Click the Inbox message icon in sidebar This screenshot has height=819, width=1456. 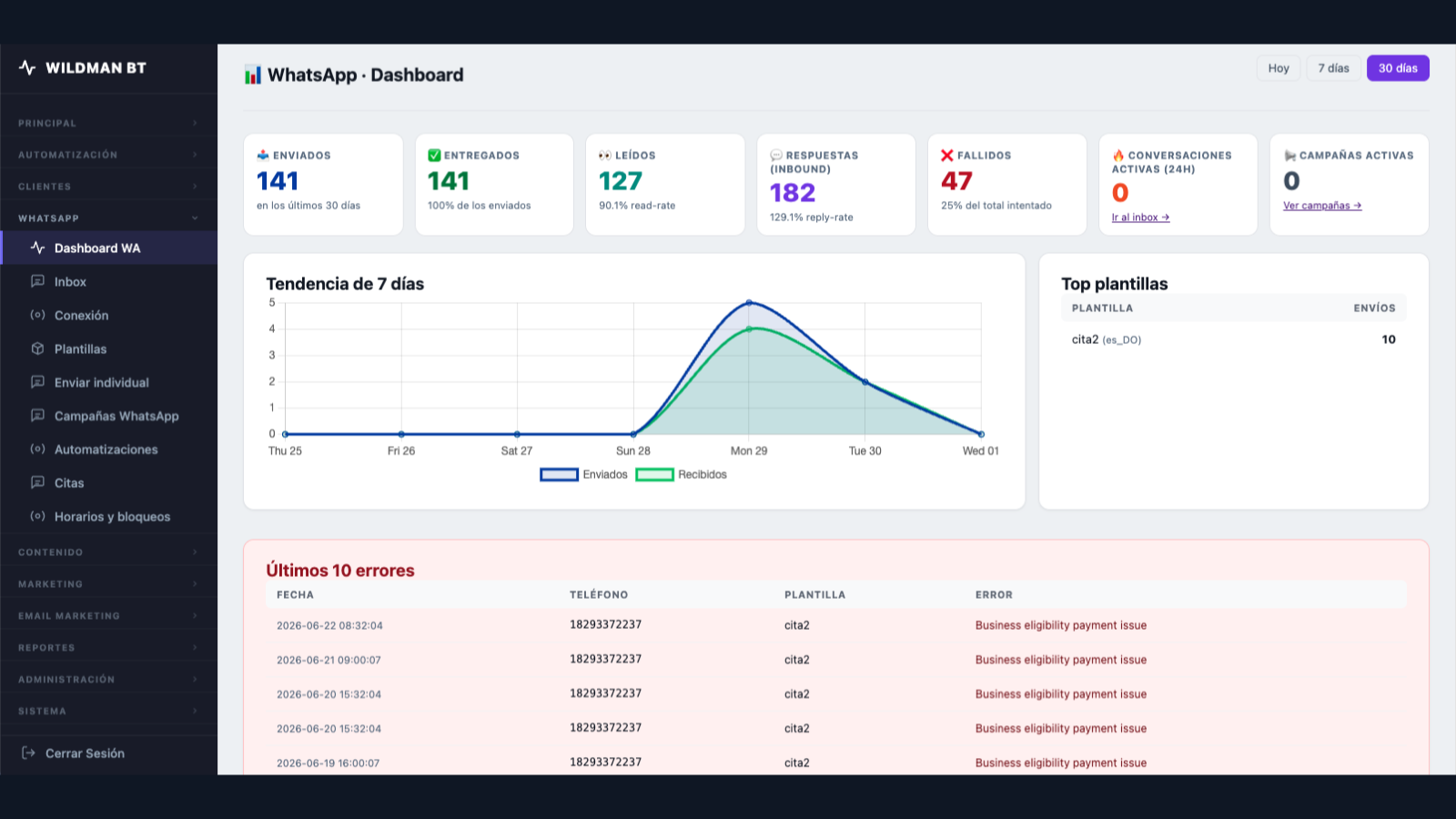coord(37,281)
